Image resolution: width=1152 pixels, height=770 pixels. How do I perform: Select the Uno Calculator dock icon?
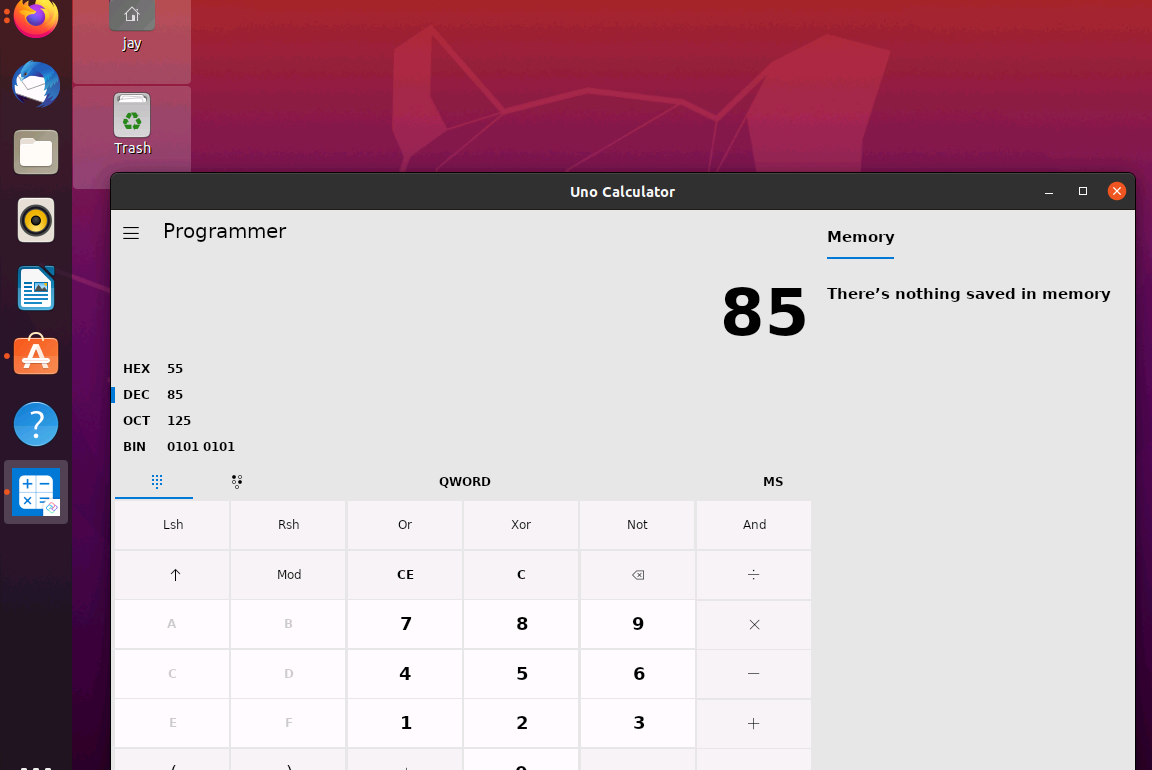pyautogui.click(x=35, y=492)
